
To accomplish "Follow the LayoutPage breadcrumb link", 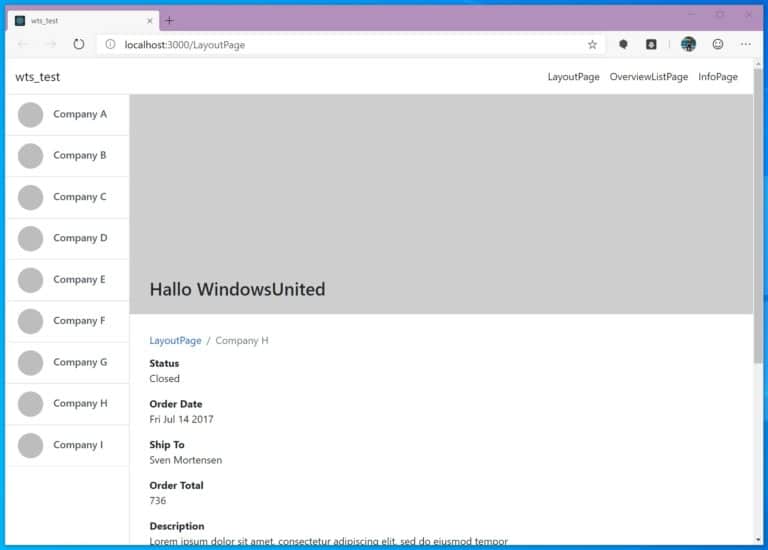I will tap(175, 340).
